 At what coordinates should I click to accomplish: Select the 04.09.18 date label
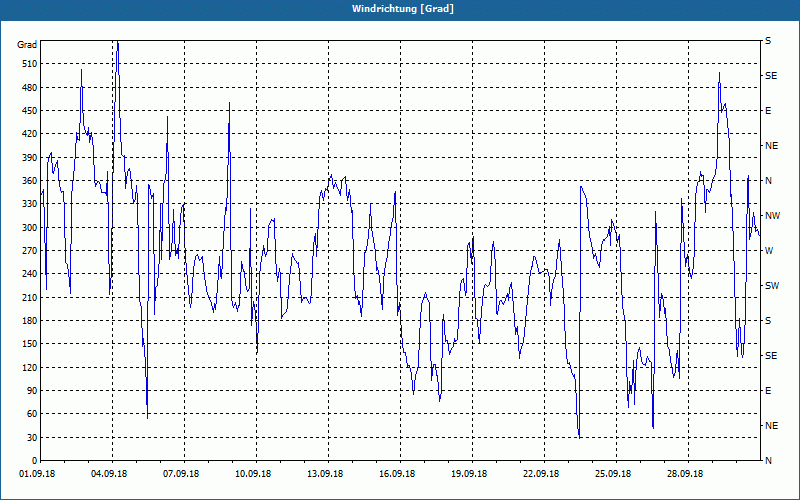[109, 474]
